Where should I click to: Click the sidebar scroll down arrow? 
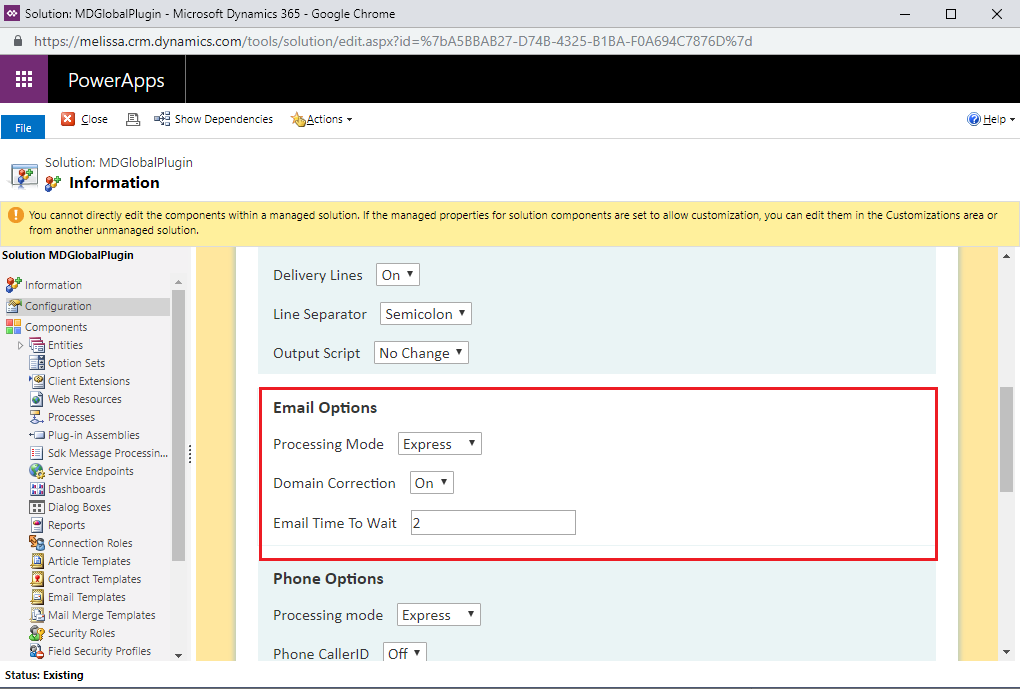click(178, 655)
